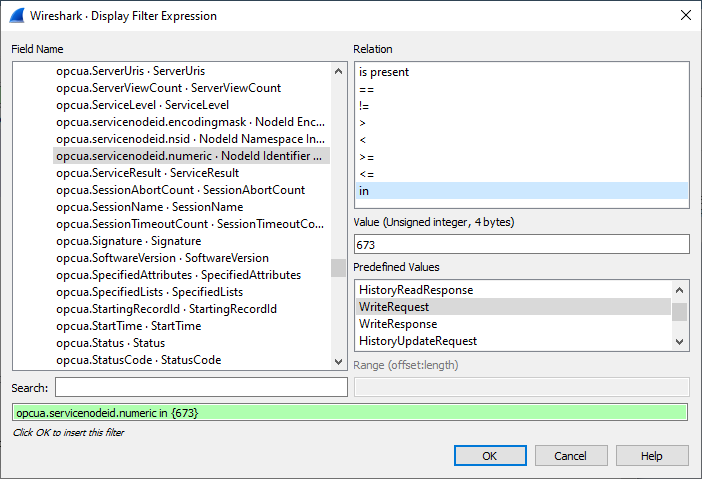Viewport: 702px width, 479px height.
Task: Choose the '!=' relation
Action: [522, 106]
